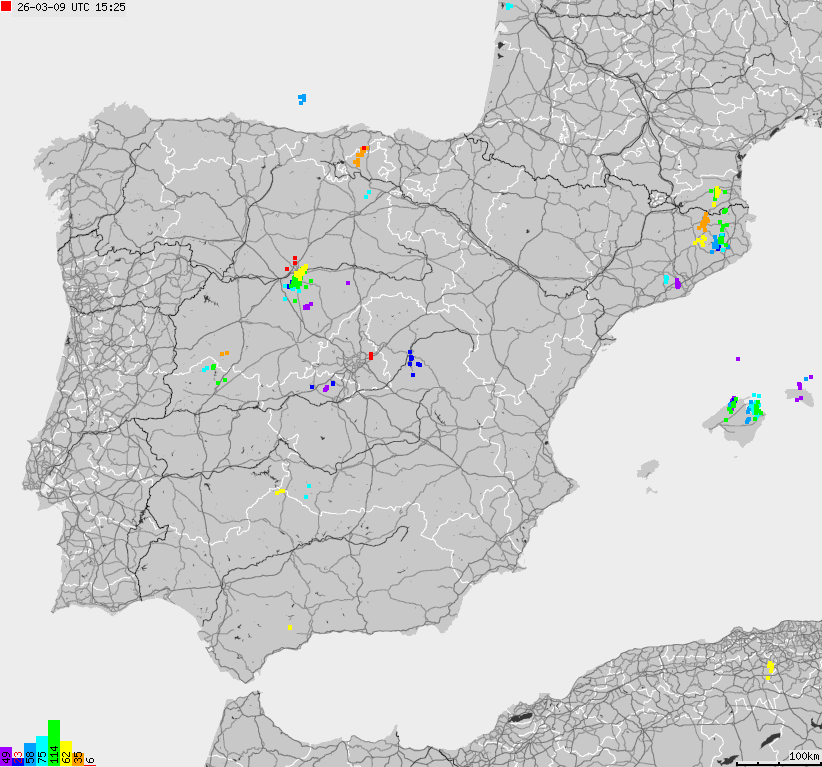This screenshot has width=822, height=767.
Task: Select the purple strike marker near Menorca
Action: coord(800,385)
